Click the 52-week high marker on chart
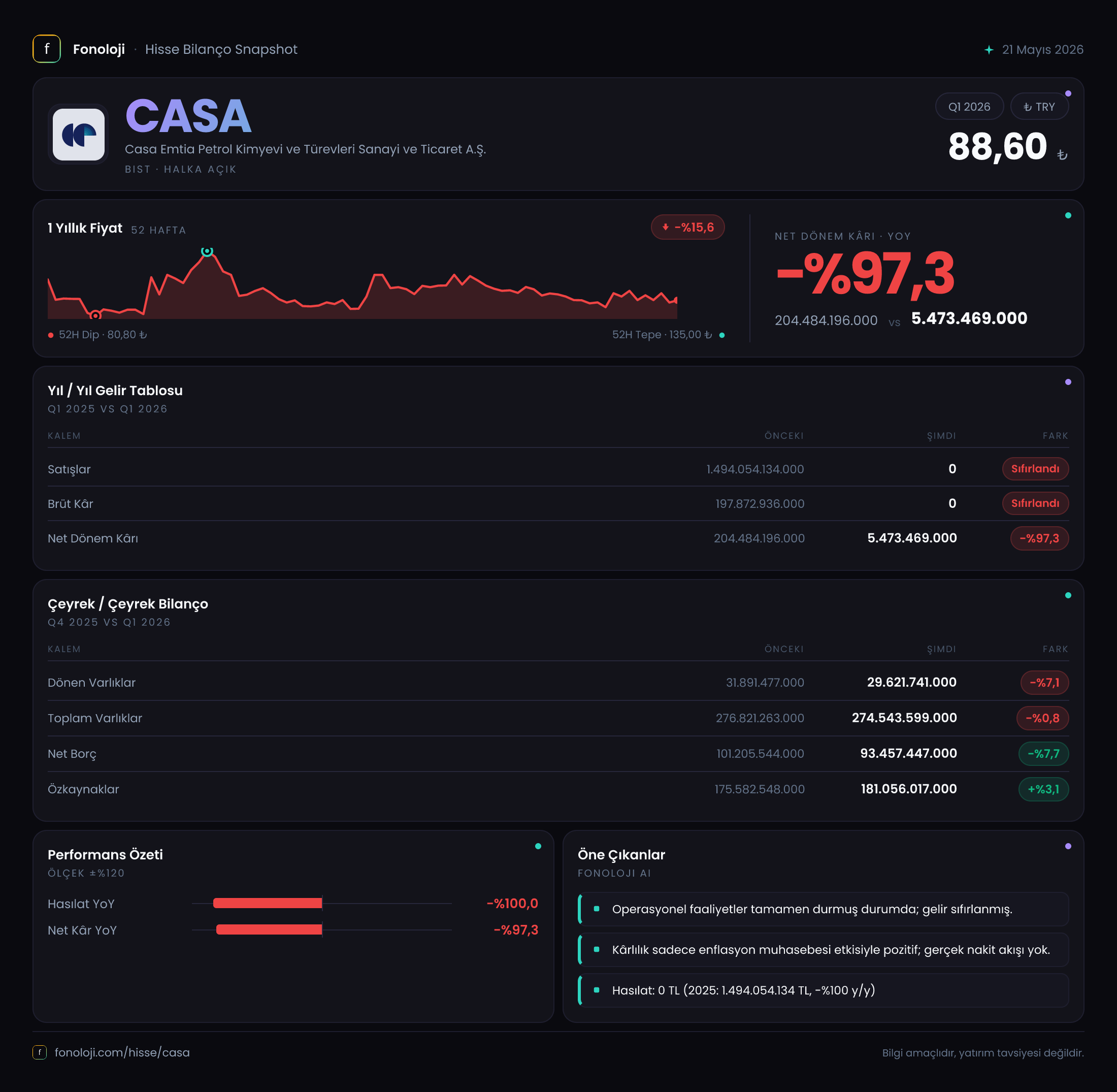The width and height of the screenshot is (1117, 1092). (x=207, y=251)
